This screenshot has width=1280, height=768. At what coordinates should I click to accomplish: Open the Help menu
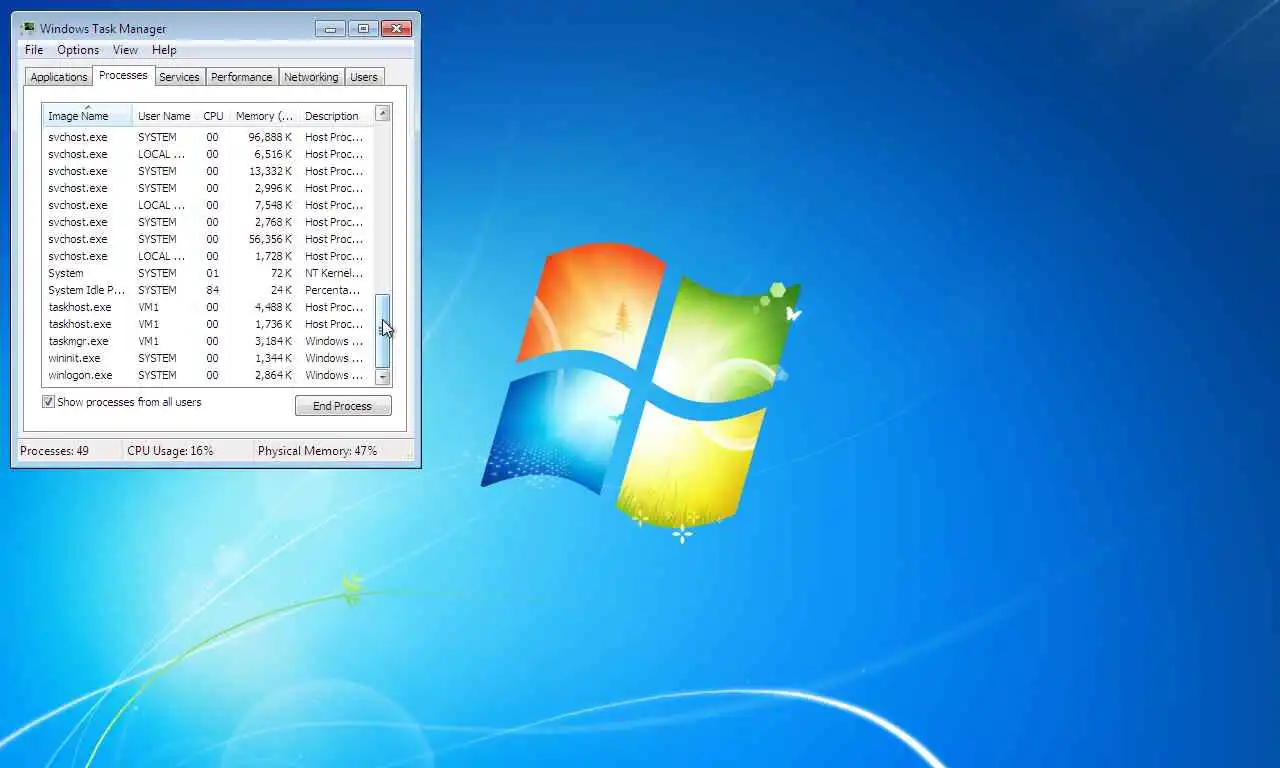pos(164,50)
